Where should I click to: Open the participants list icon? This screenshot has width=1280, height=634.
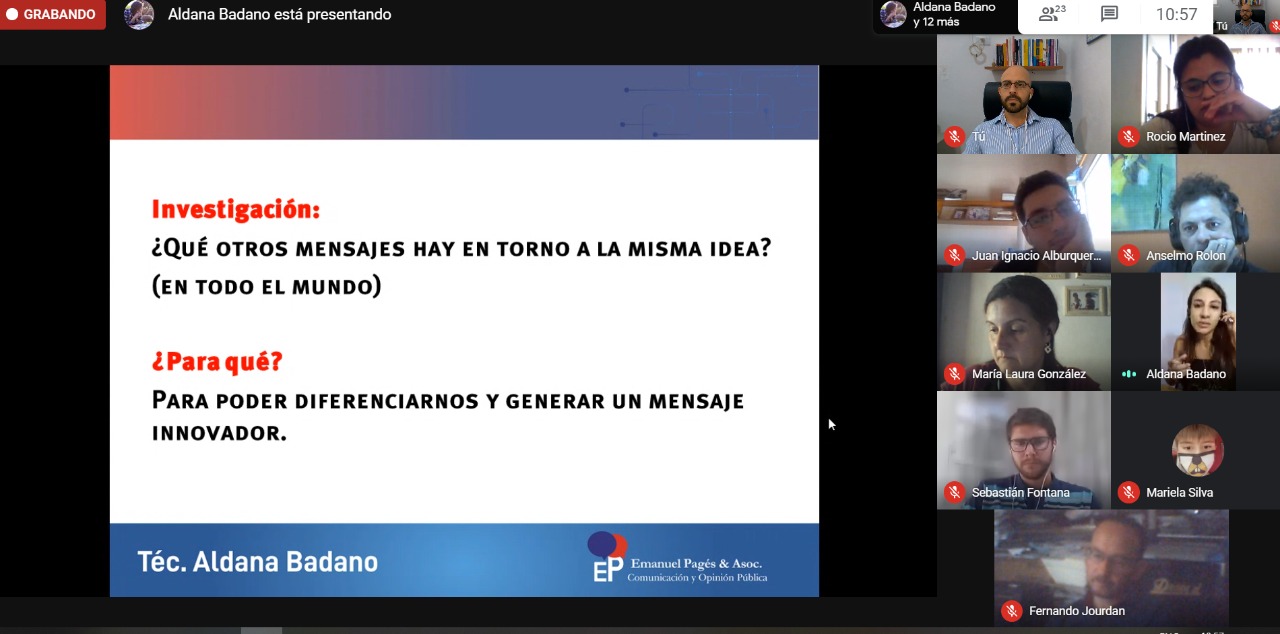tap(1051, 14)
